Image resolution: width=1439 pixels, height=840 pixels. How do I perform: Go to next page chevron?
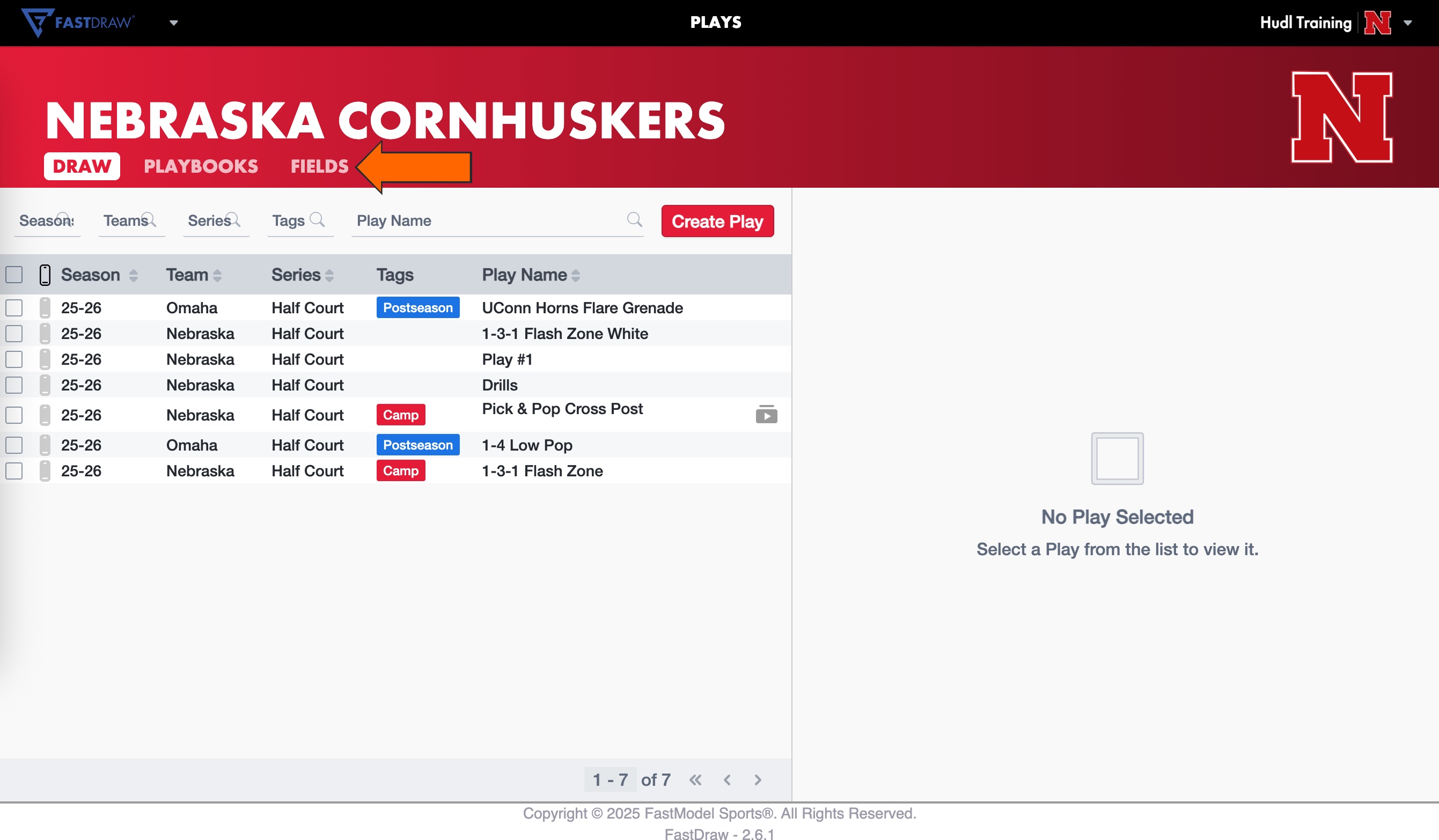click(758, 779)
